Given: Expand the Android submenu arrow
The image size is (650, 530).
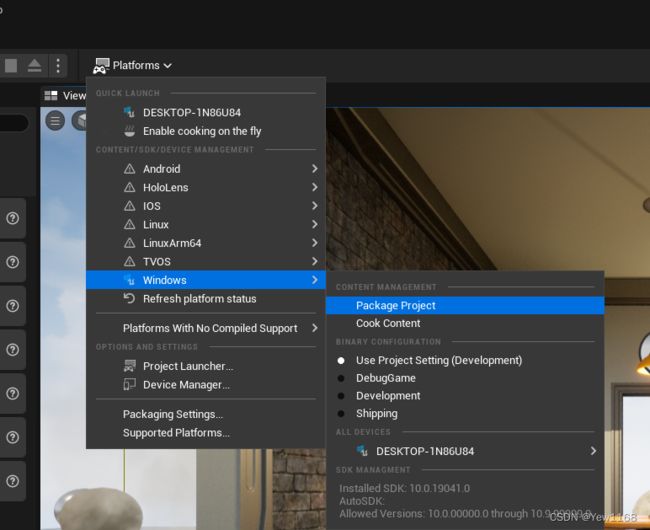Looking at the screenshot, I should tap(315, 169).
